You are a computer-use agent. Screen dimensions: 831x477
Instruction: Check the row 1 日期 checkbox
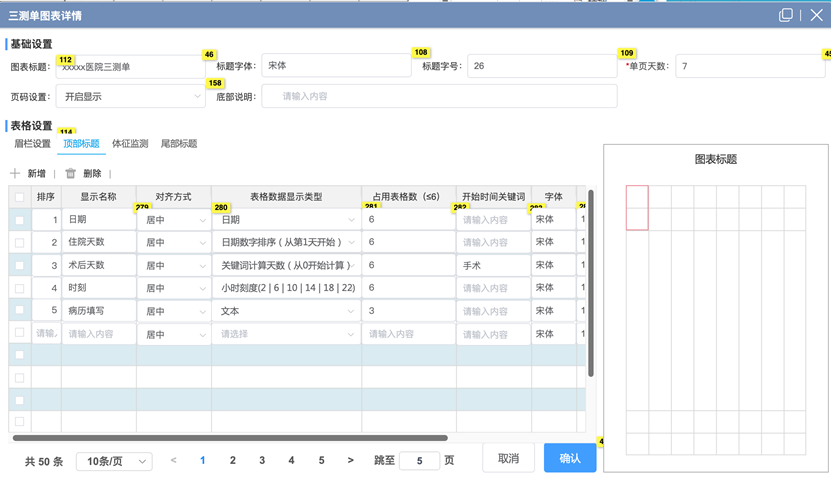point(20,220)
